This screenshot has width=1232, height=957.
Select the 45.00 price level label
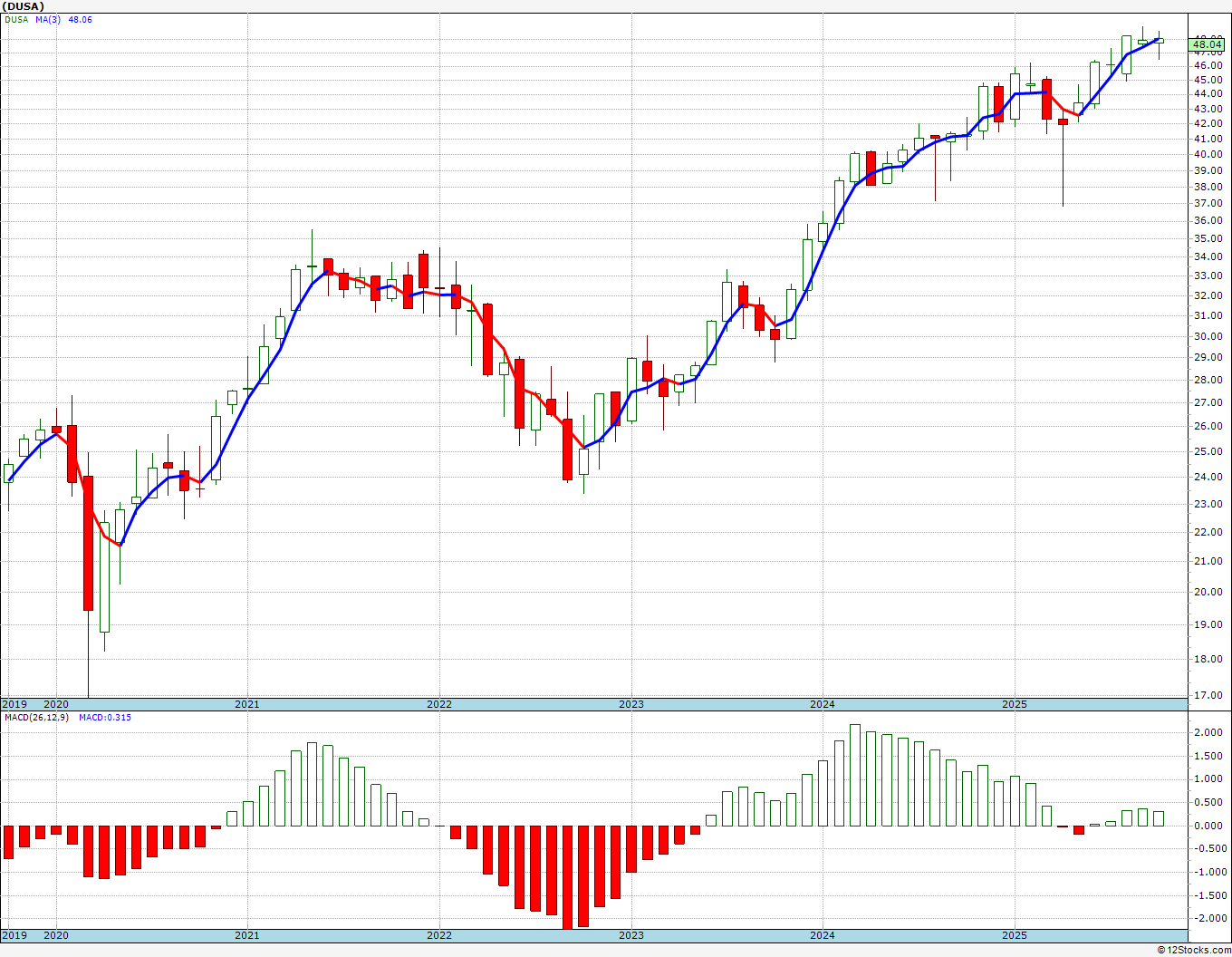pos(1208,80)
